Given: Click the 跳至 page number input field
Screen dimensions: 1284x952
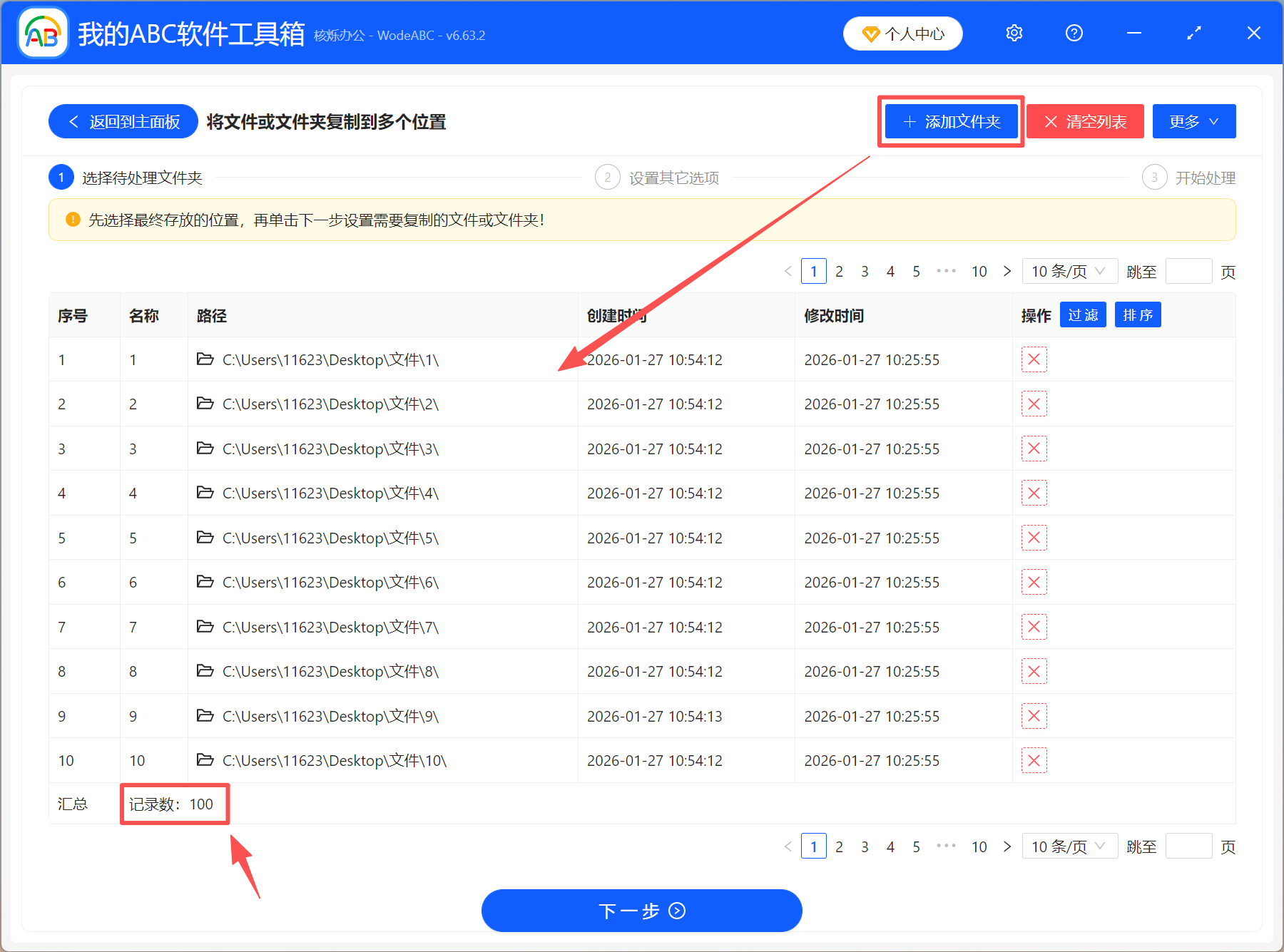Looking at the screenshot, I should (1188, 271).
